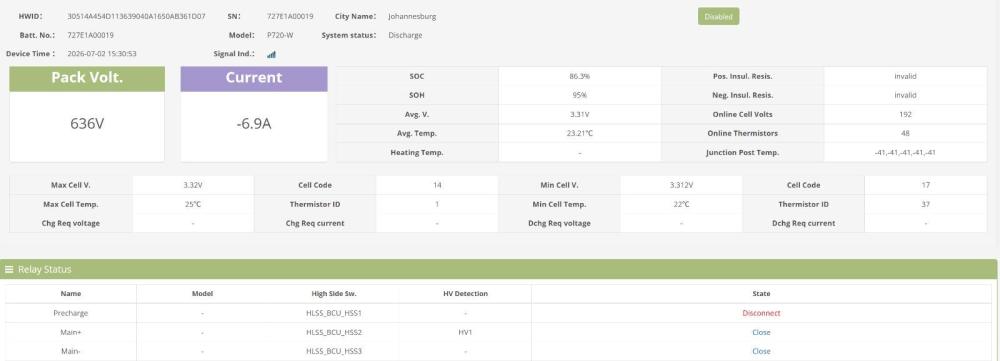Click the HWID value text
The height and width of the screenshot is (361, 1000).
pyautogui.click(x=136, y=17)
